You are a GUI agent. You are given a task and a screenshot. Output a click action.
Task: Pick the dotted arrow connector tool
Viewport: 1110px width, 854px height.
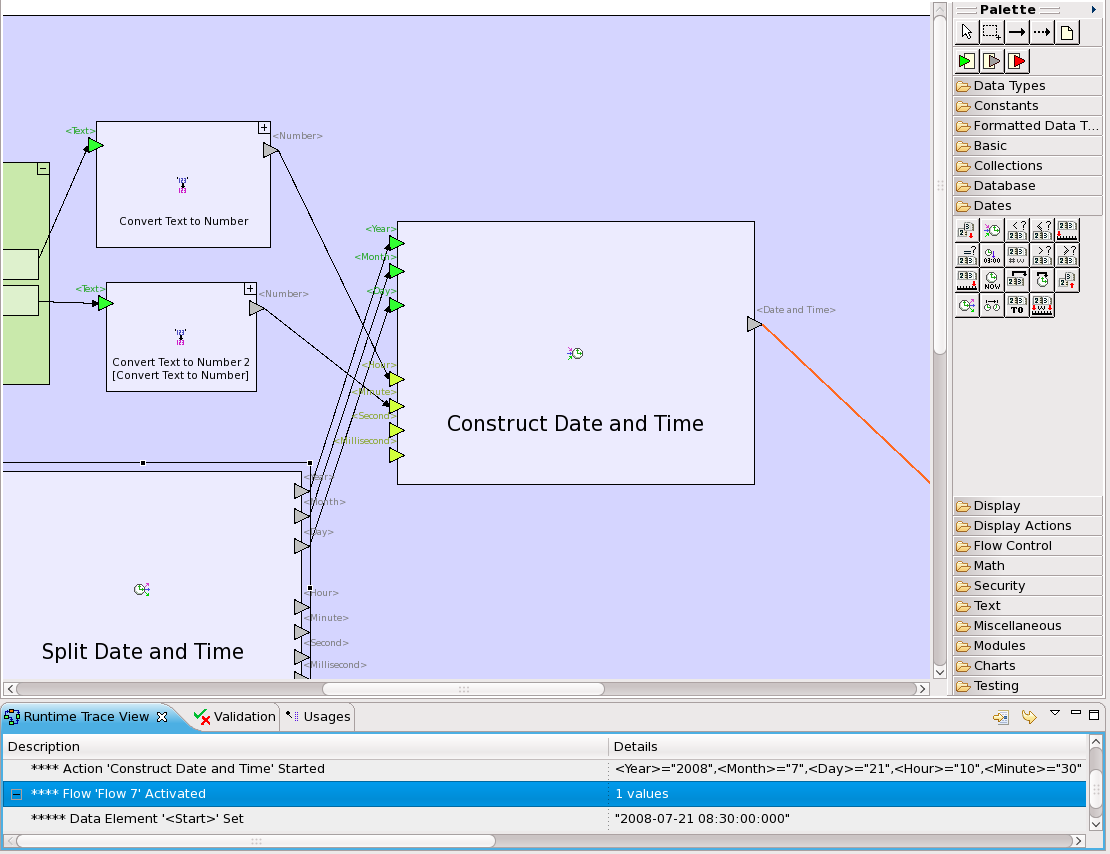[1042, 32]
